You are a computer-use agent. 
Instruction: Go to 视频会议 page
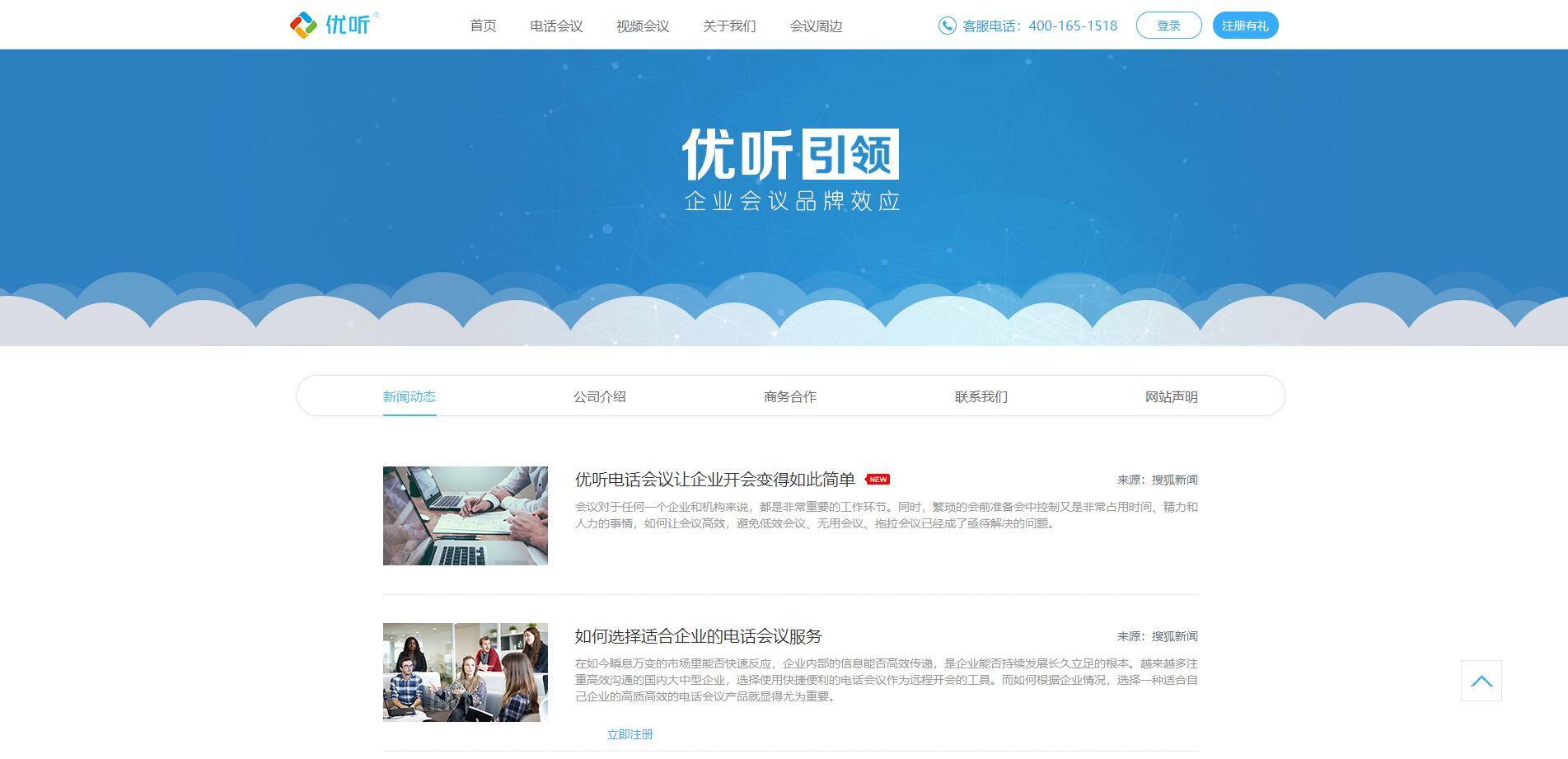(643, 26)
